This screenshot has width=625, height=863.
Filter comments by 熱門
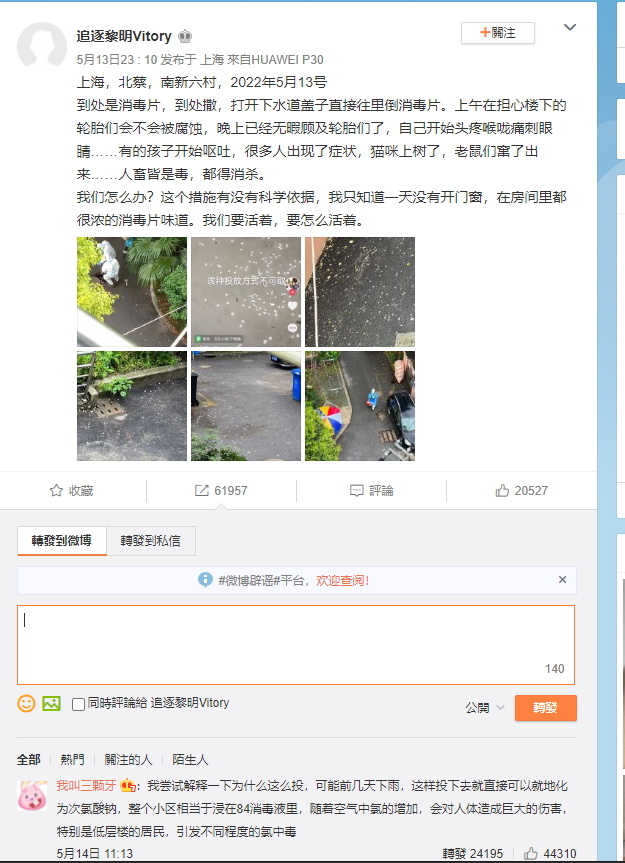[73, 760]
